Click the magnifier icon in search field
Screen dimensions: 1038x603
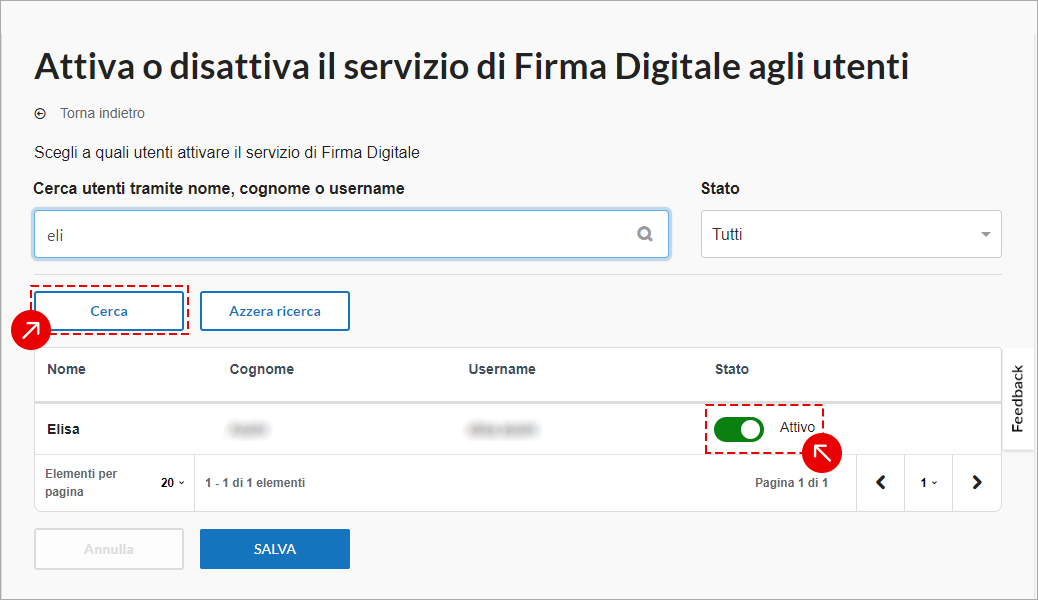point(645,234)
